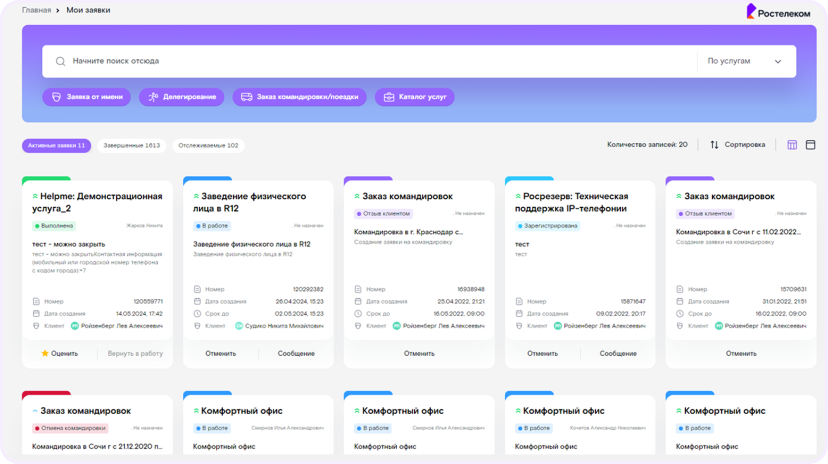Click the client shield icon on Helpme card
The image size is (828, 464).
click(x=36, y=326)
